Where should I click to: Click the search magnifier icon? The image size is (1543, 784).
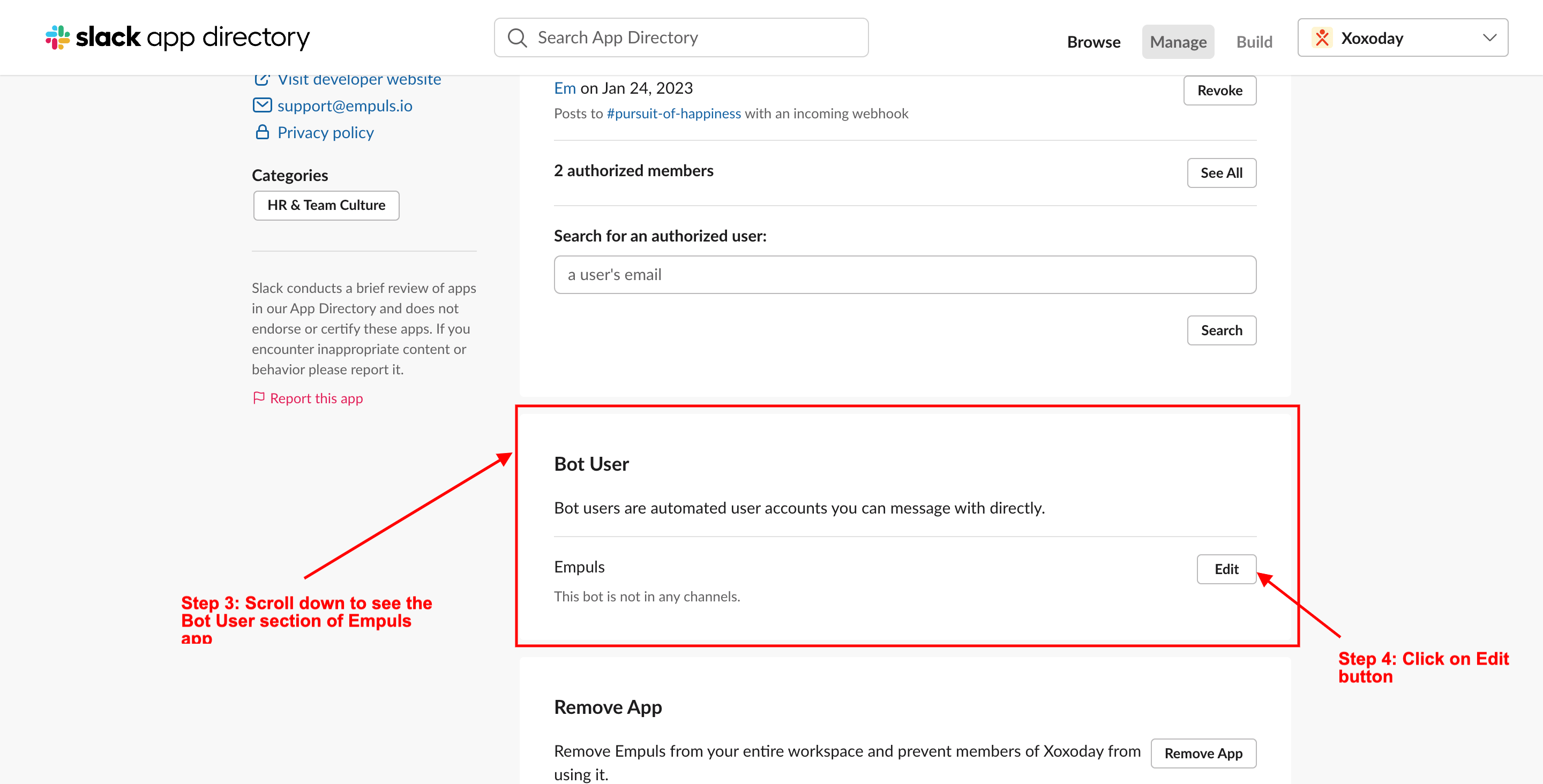pyautogui.click(x=517, y=37)
